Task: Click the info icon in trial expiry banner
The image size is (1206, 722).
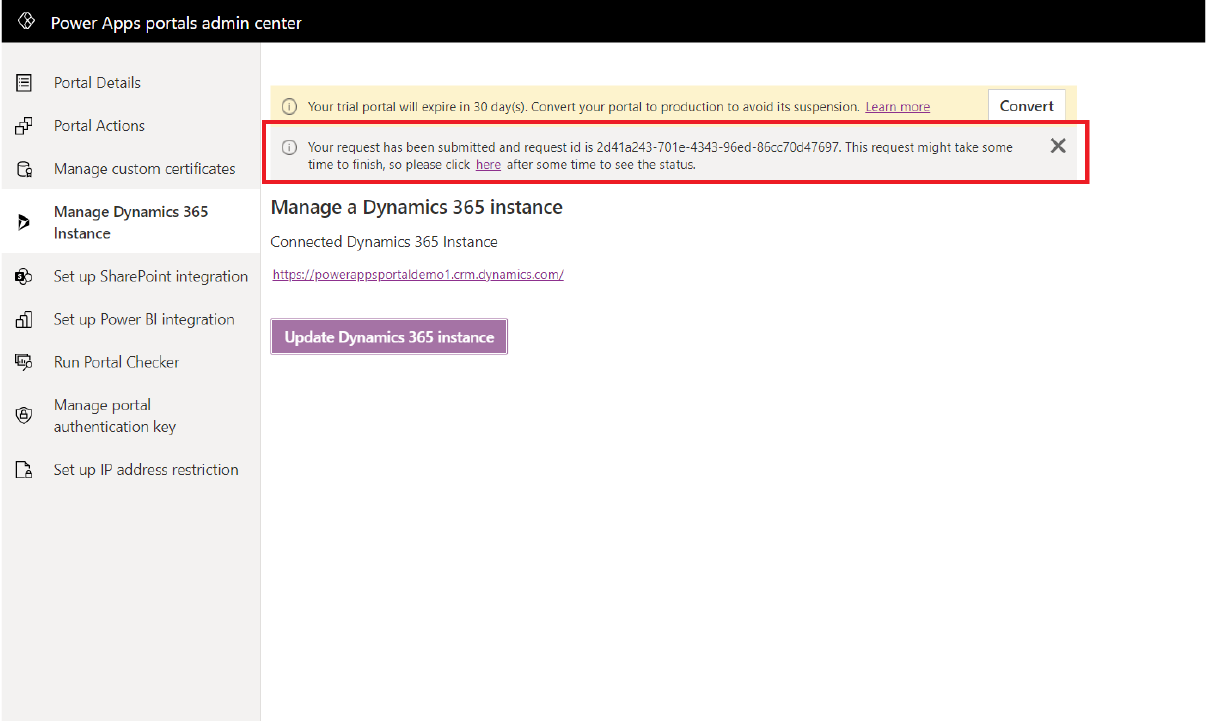Action: [289, 106]
